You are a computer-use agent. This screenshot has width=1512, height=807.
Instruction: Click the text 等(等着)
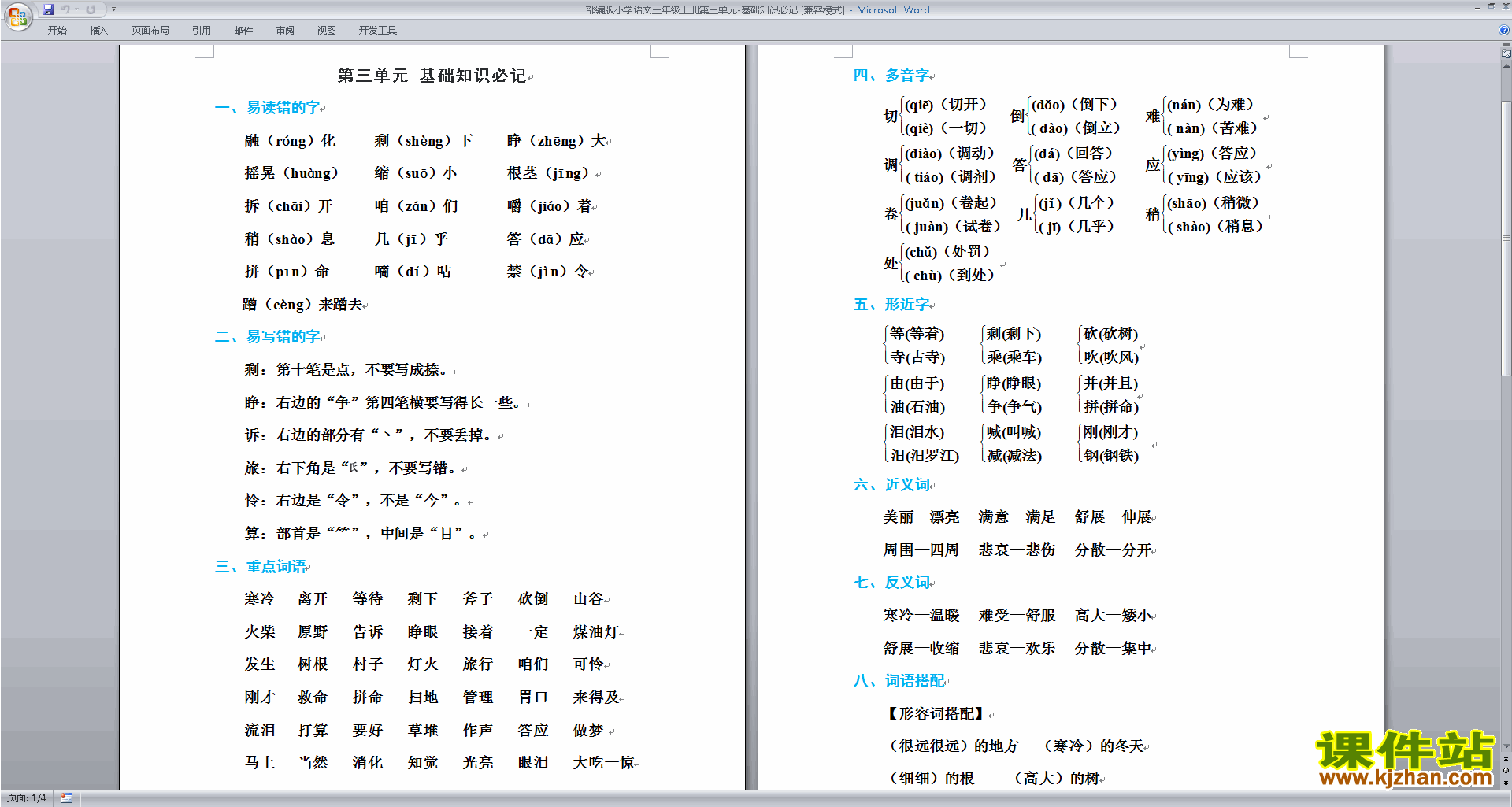click(917, 334)
